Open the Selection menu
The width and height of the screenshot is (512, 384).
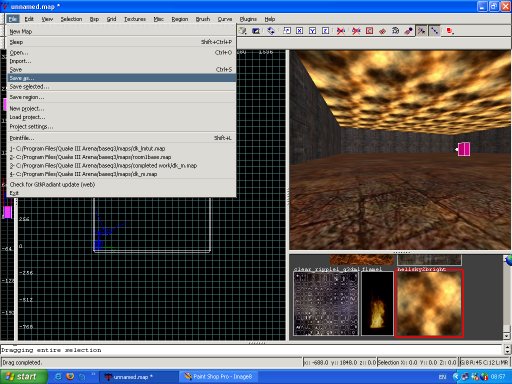coord(71,19)
